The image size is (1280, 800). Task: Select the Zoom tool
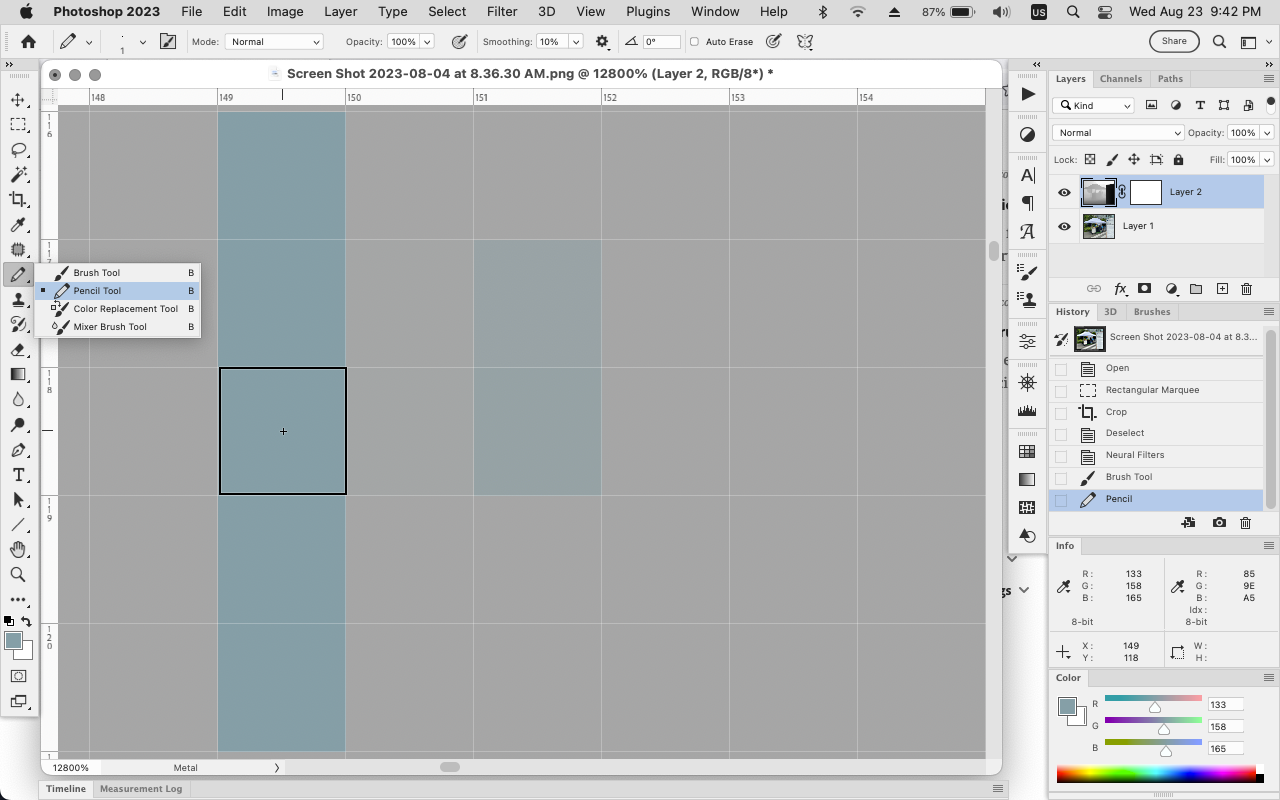click(18, 574)
